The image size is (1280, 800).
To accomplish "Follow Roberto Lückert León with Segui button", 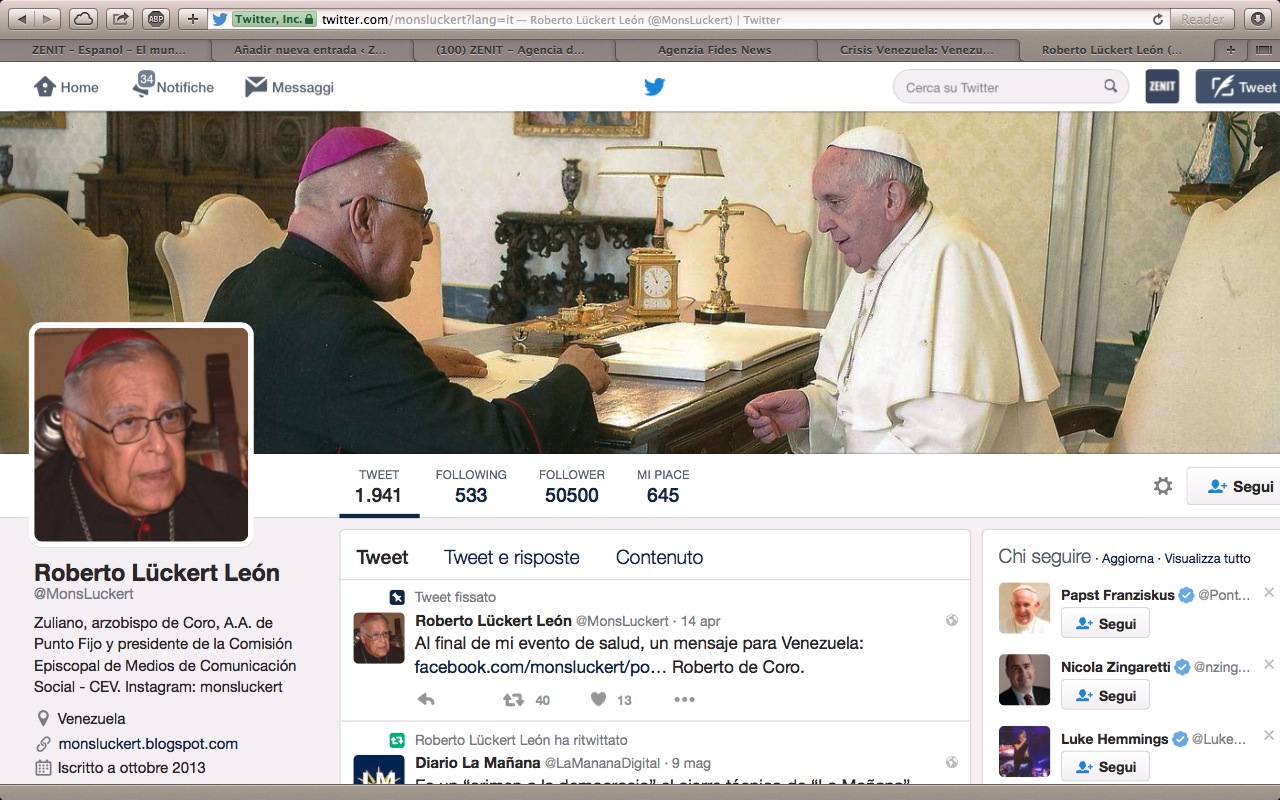I will 1238,486.
